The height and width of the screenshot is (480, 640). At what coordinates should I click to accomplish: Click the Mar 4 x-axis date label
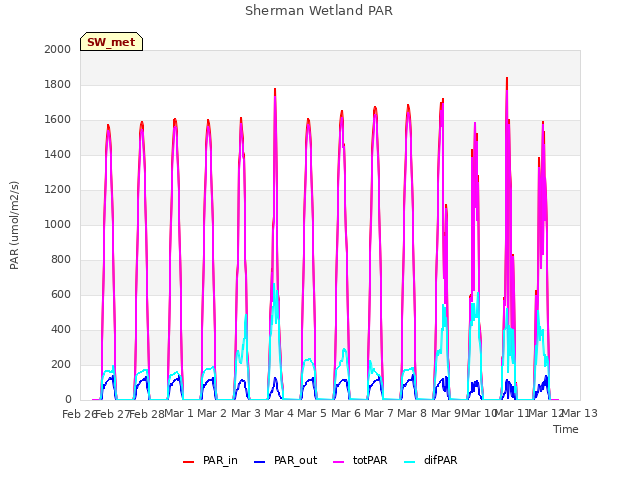(x=279, y=413)
